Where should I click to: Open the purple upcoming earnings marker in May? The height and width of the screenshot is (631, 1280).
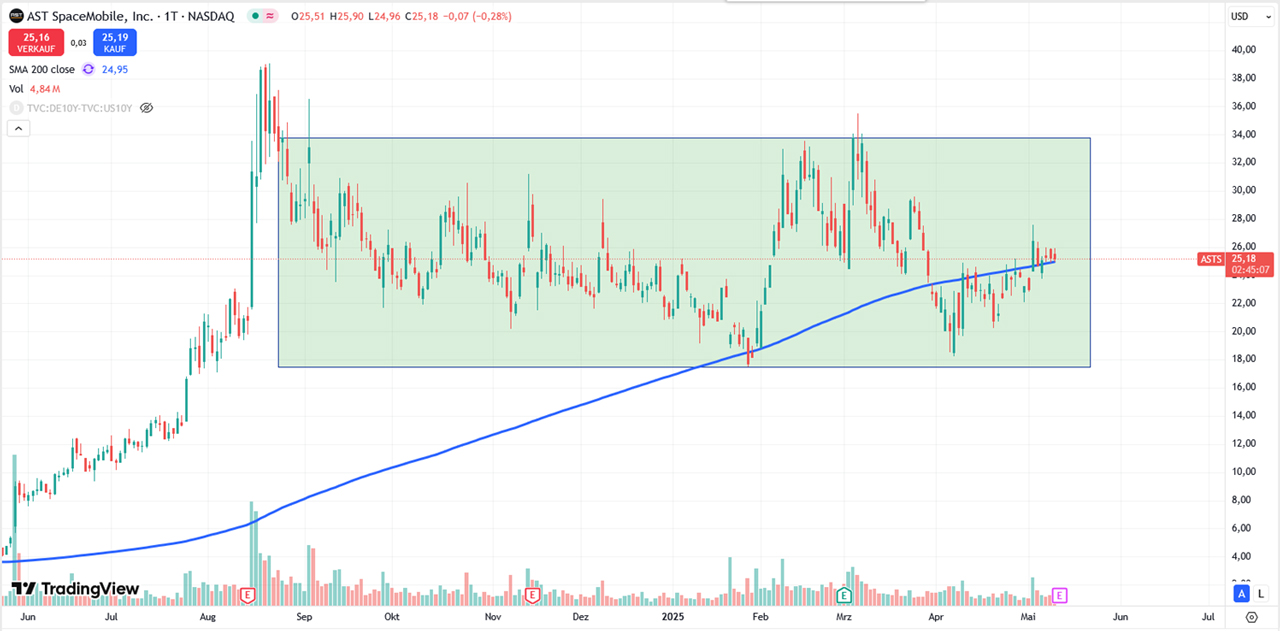click(x=1060, y=595)
